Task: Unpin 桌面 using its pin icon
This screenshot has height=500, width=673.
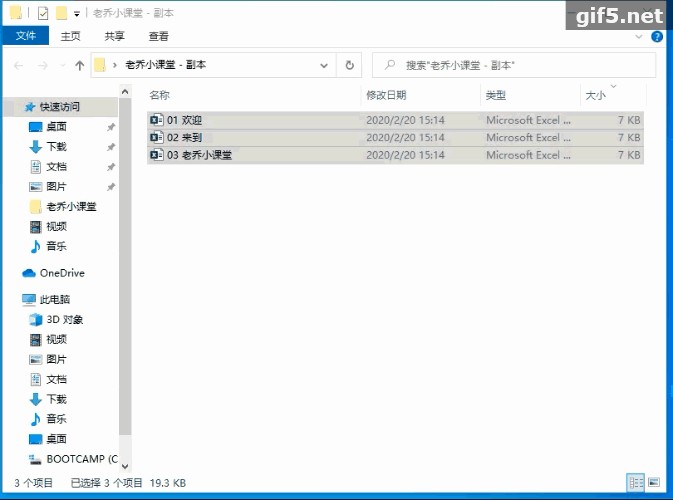Action: coord(111,127)
